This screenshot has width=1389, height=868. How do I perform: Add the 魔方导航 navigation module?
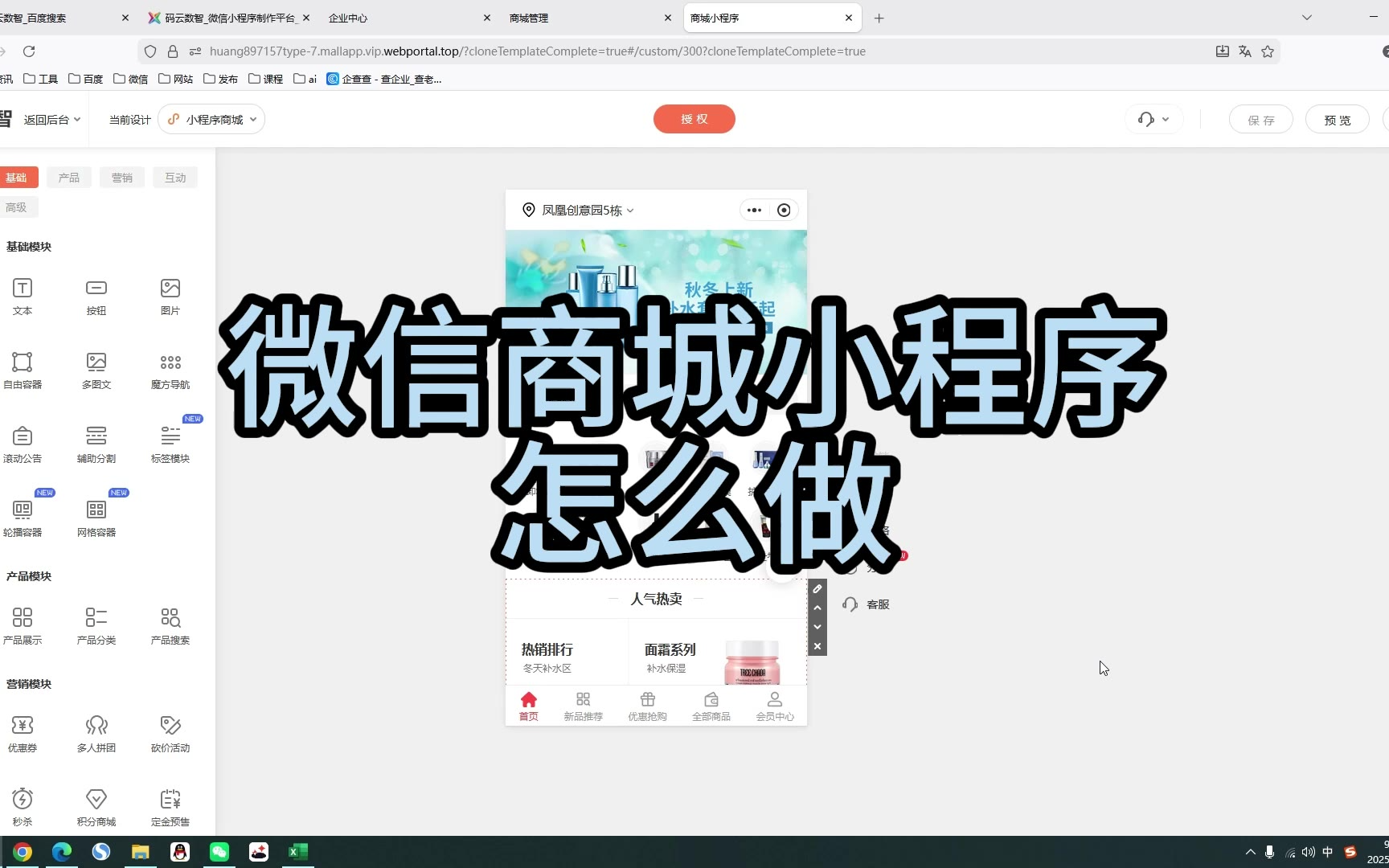click(170, 371)
